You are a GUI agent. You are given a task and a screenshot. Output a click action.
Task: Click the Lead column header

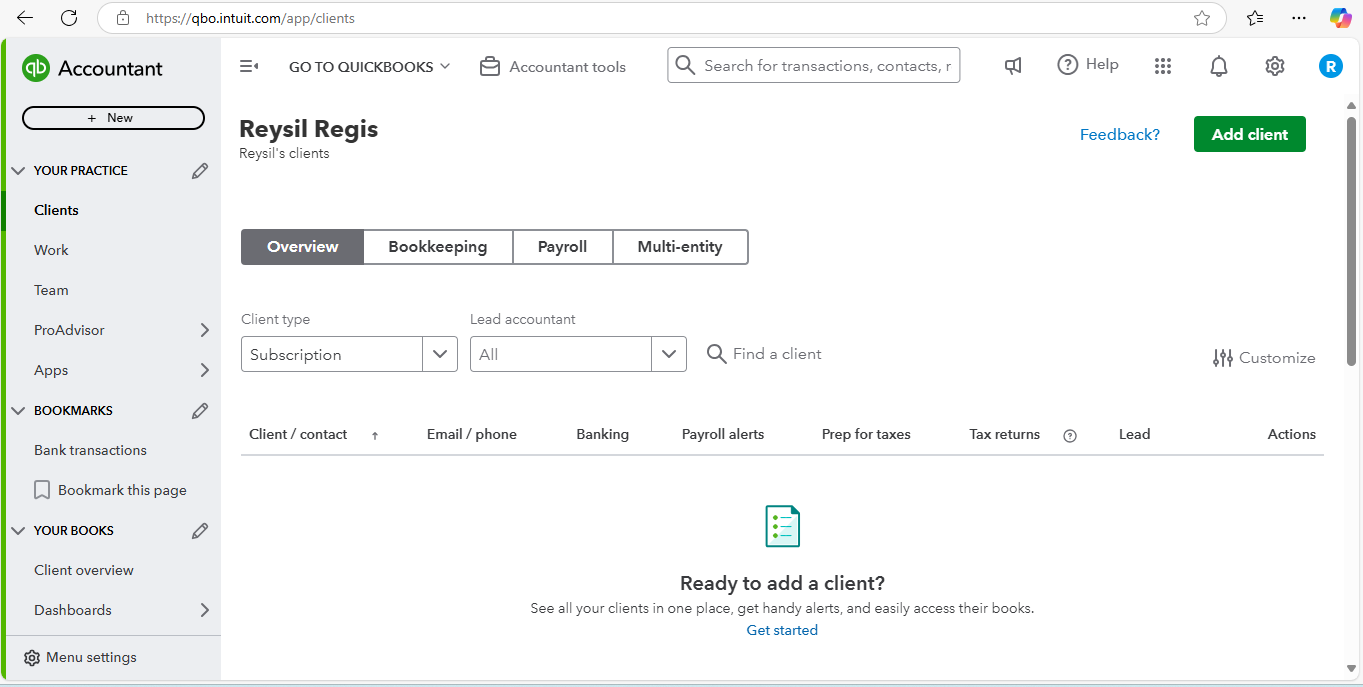(1135, 435)
